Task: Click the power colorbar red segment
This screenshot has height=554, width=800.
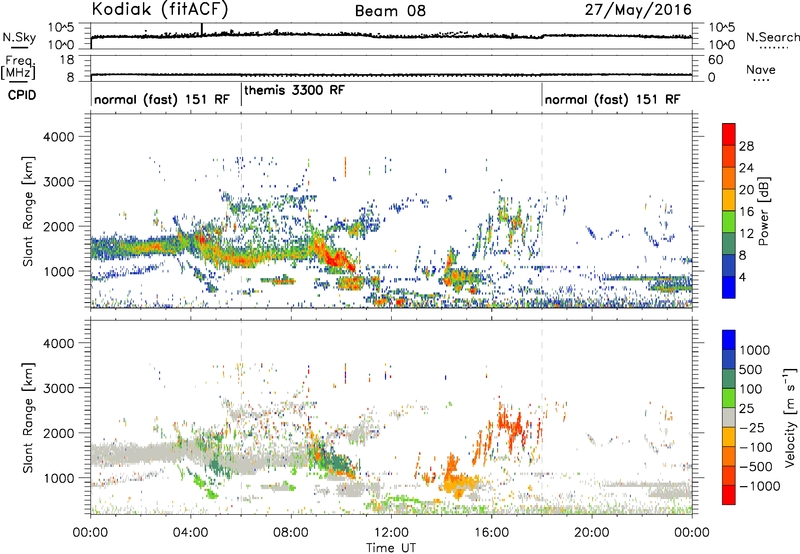Action: [729, 134]
